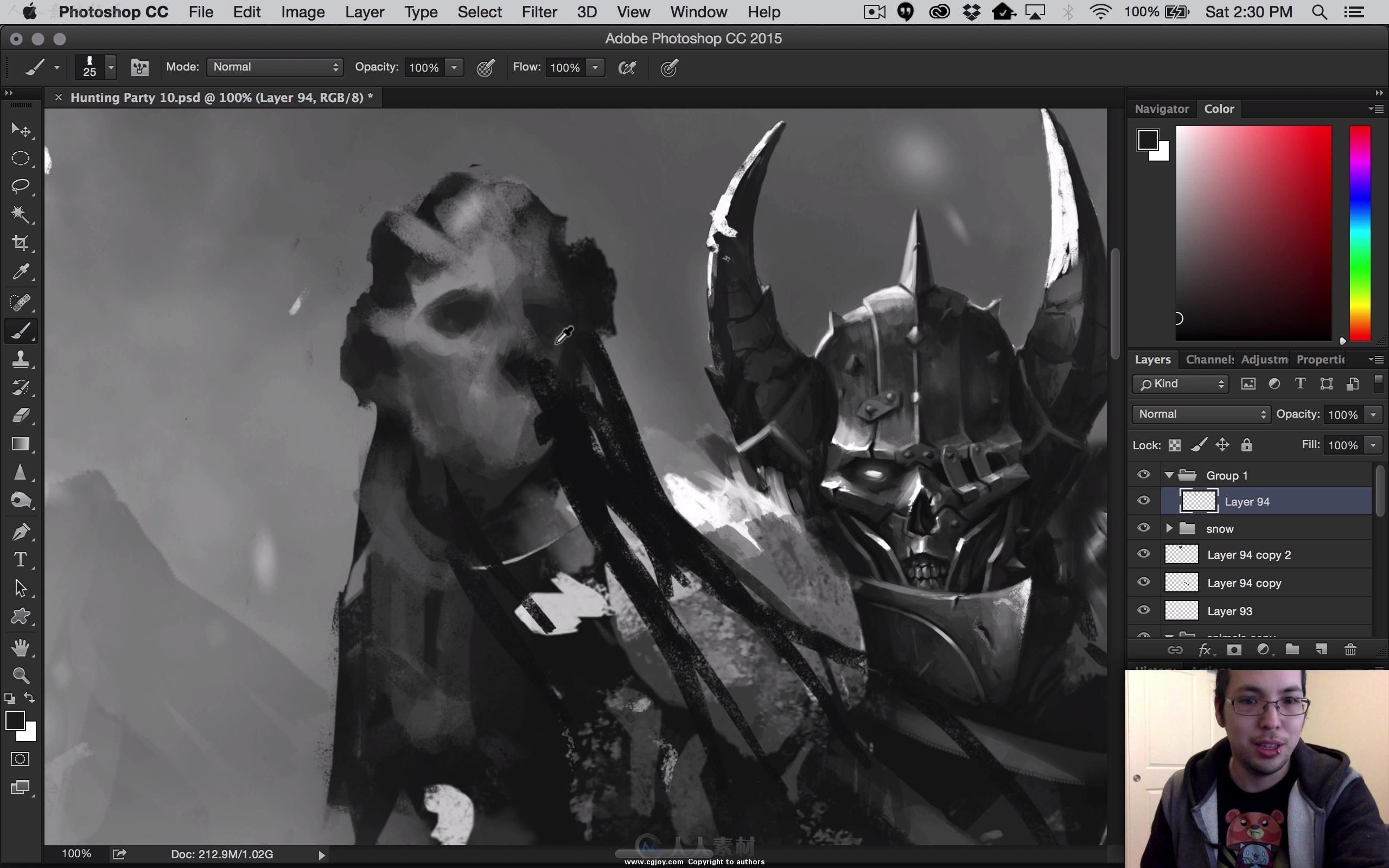Hide the snow group visibility eye
Image resolution: width=1389 pixels, height=868 pixels.
click(1143, 527)
